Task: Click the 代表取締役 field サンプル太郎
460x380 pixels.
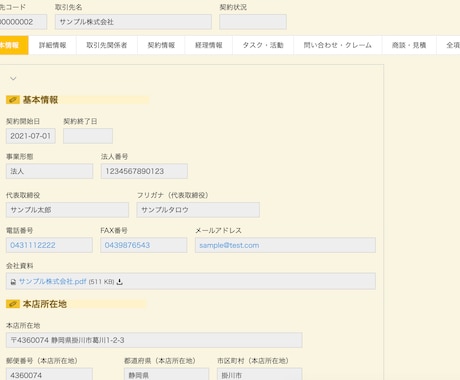Action: click(x=67, y=210)
